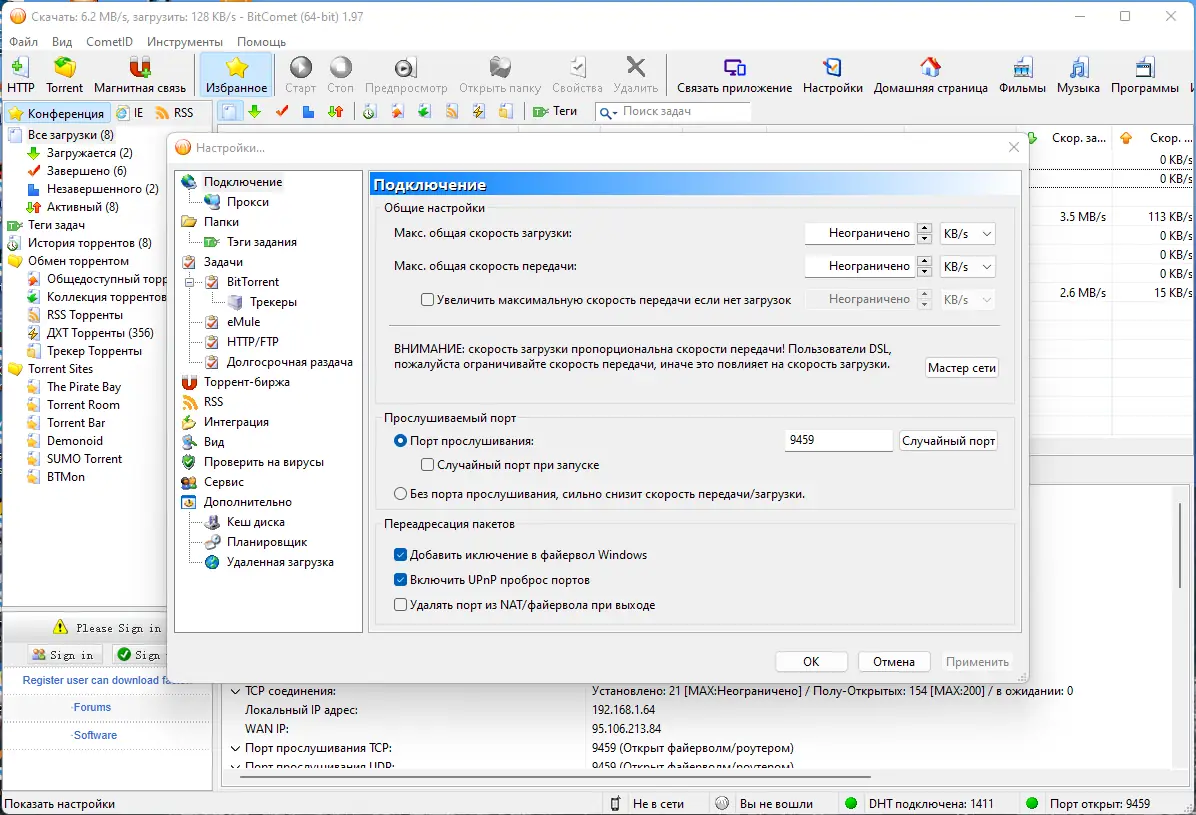This screenshot has width=1196, height=815.
Task: Click the red checkmark filter icon
Action: (282, 111)
